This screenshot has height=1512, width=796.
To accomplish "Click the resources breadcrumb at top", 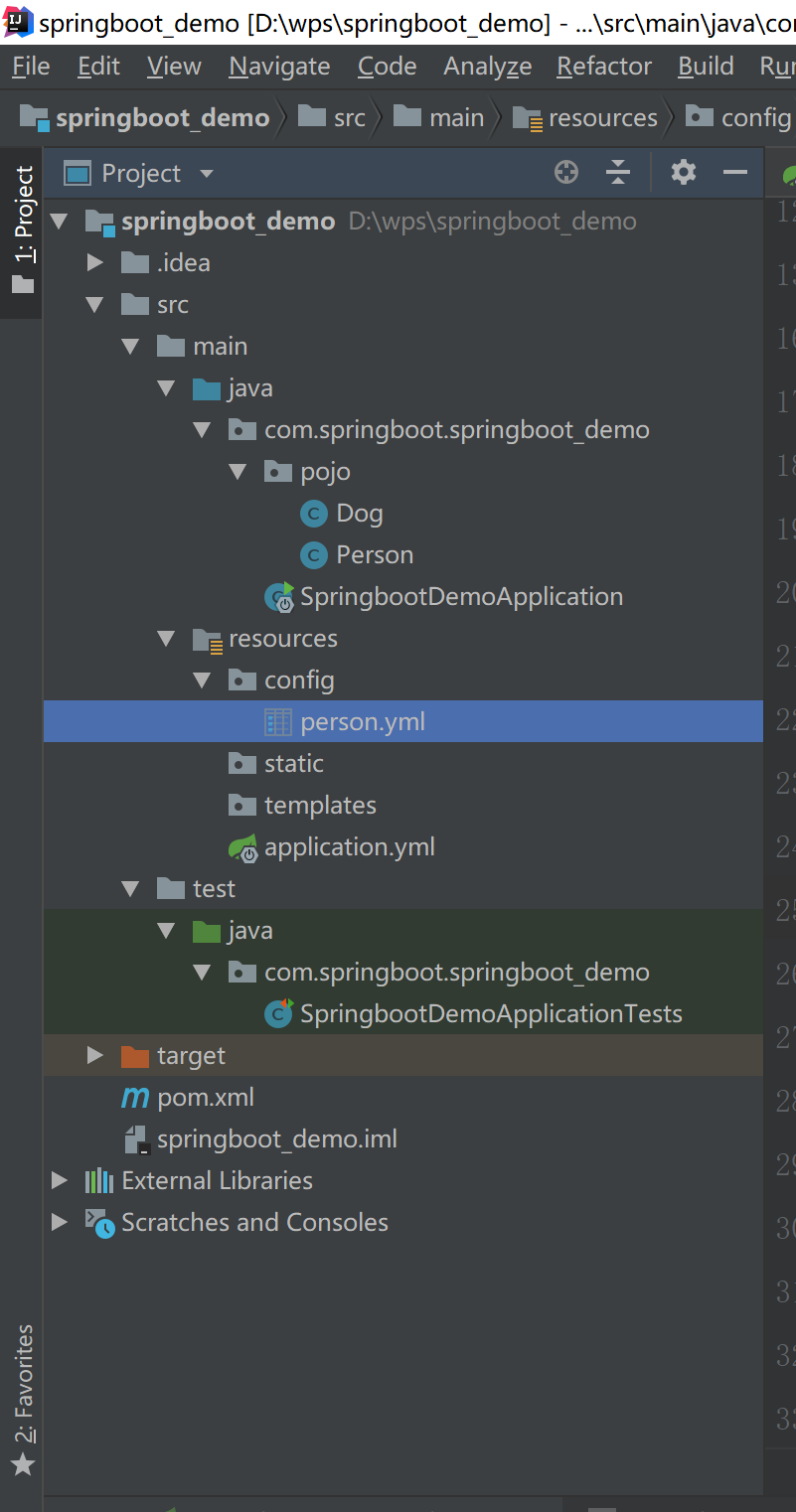I will click(584, 116).
